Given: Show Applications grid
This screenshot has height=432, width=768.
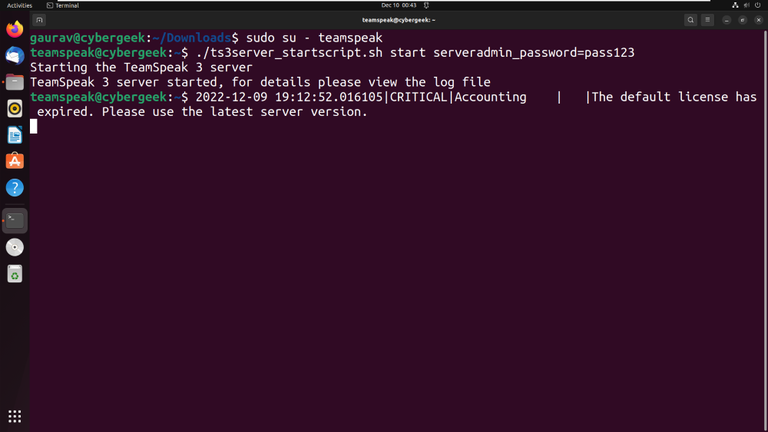Looking at the screenshot, I should pyautogui.click(x=14, y=416).
